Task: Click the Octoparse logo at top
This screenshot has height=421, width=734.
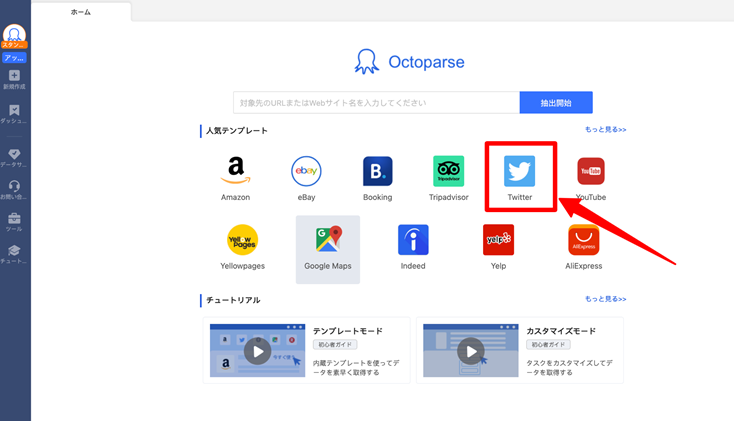Action: pyautogui.click(x=410, y=62)
